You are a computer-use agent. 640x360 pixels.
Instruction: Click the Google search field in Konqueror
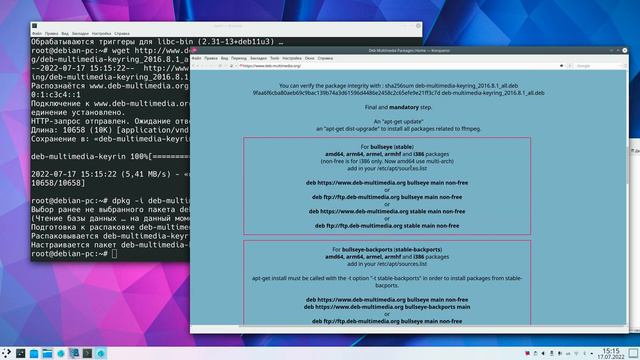[598, 66]
